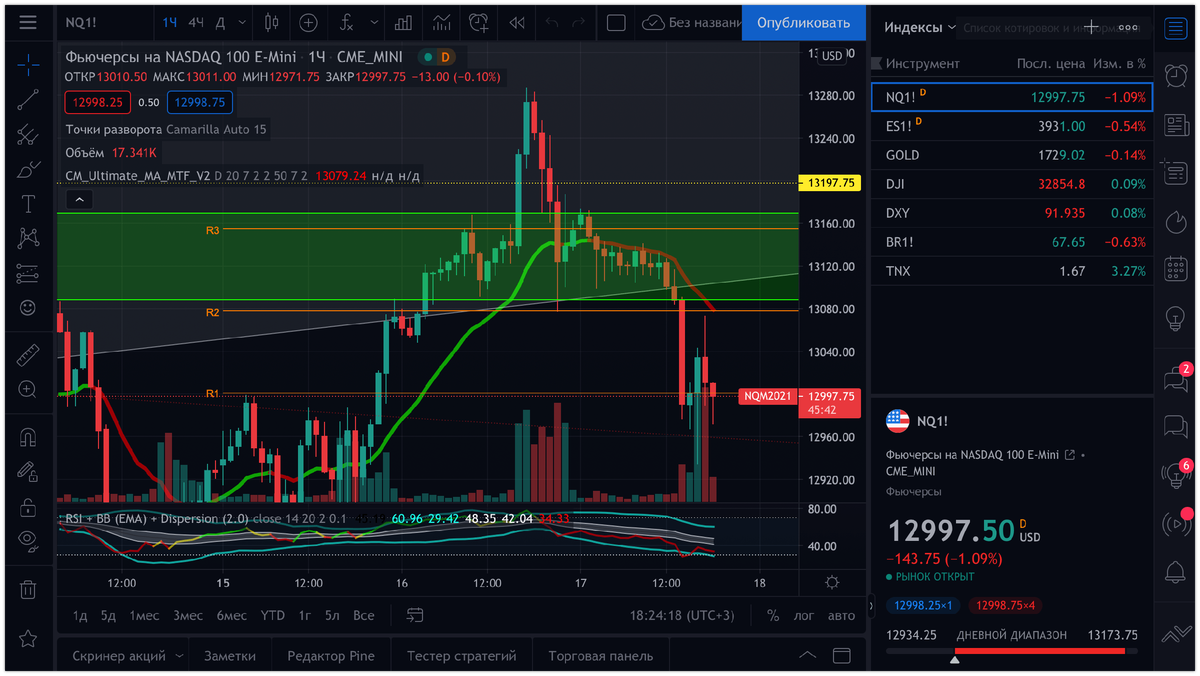The width and height of the screenshot is (1200, 676).
Task: Set range to 'YTD'
Action: click(272, 615)
